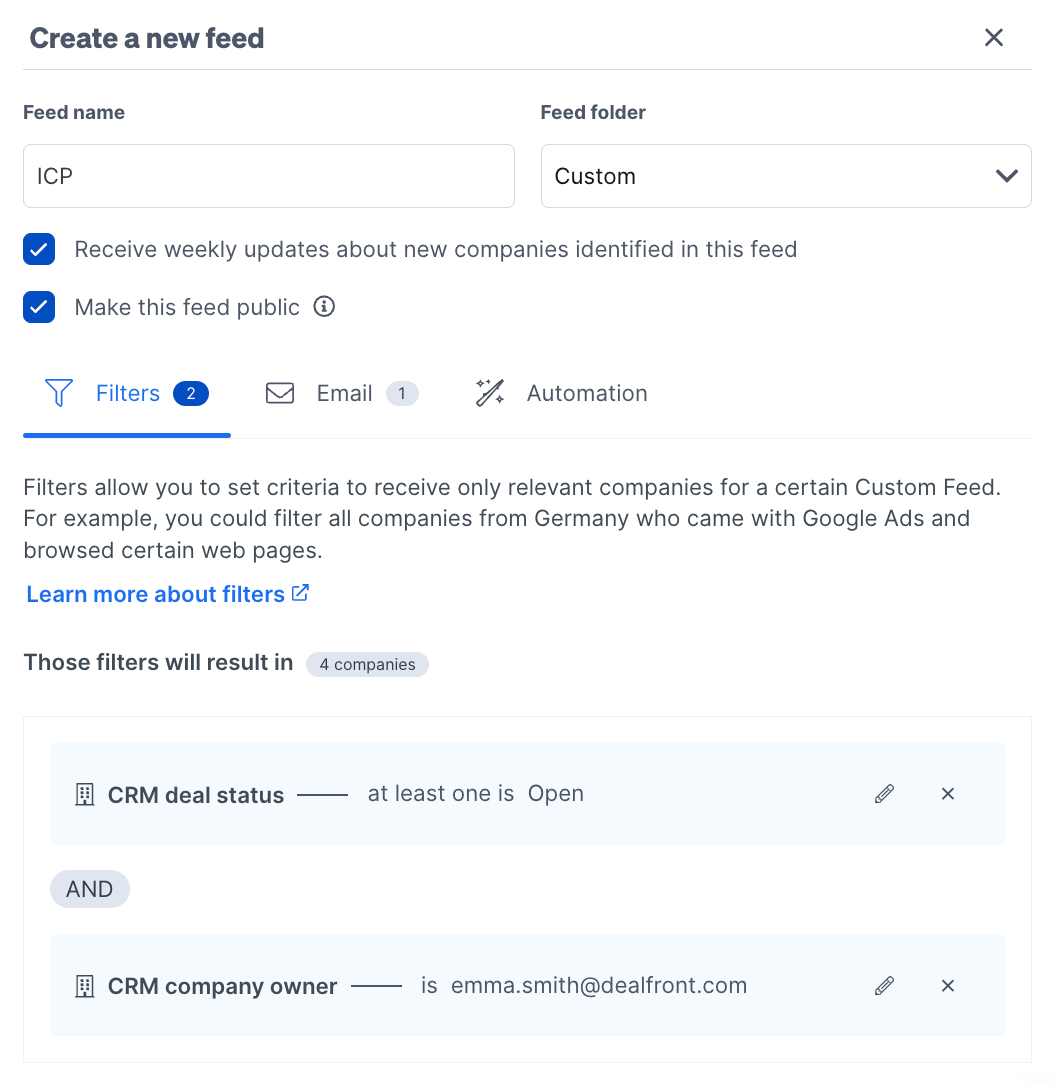Switch to the Email tab
1054x1084 pixels.
tap(342, 393)
